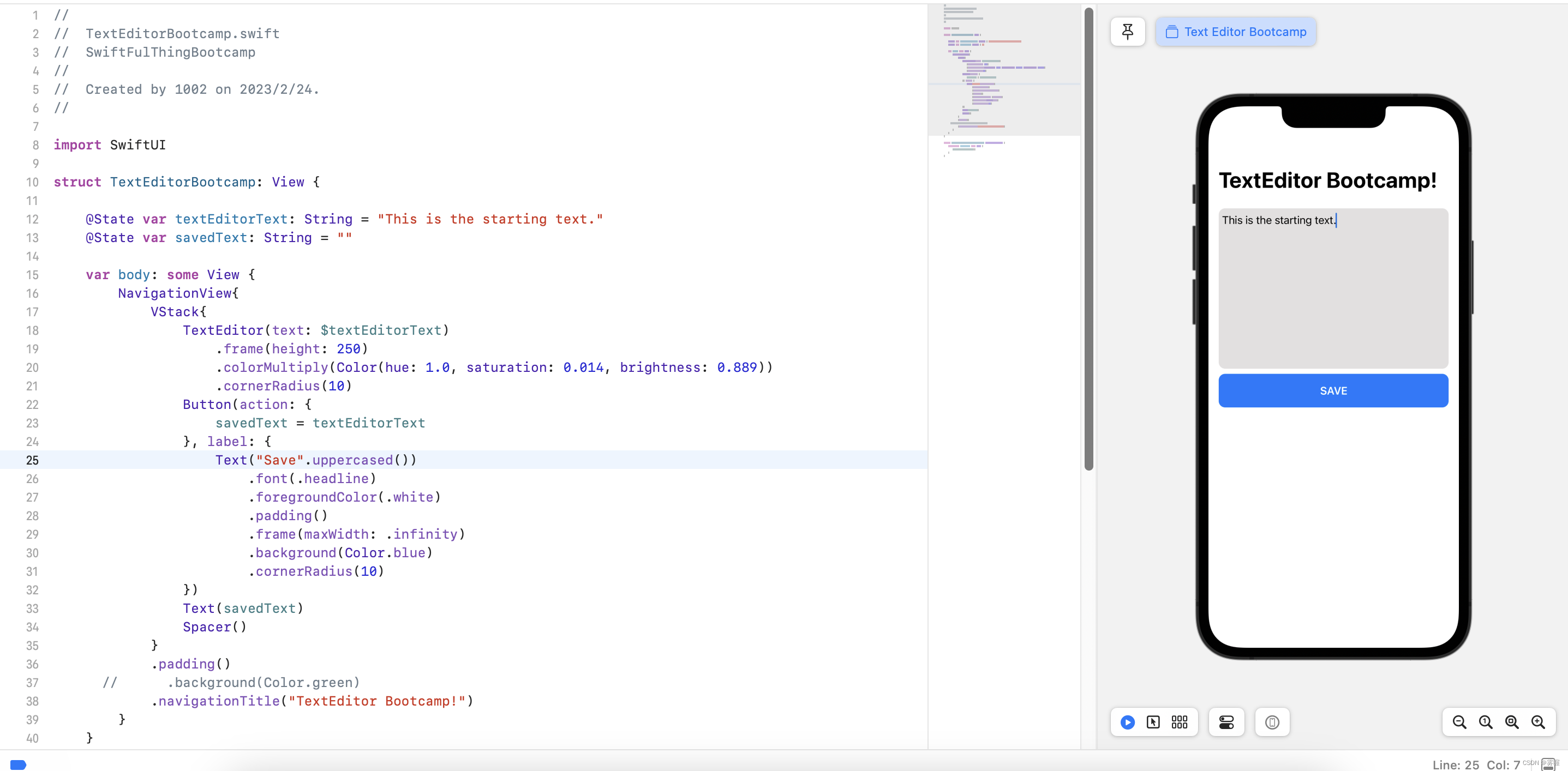The width and height of the screenshot is (1568, 771).
Task: Zoom out the canvas preview
Action: (x=1459, y=722)
